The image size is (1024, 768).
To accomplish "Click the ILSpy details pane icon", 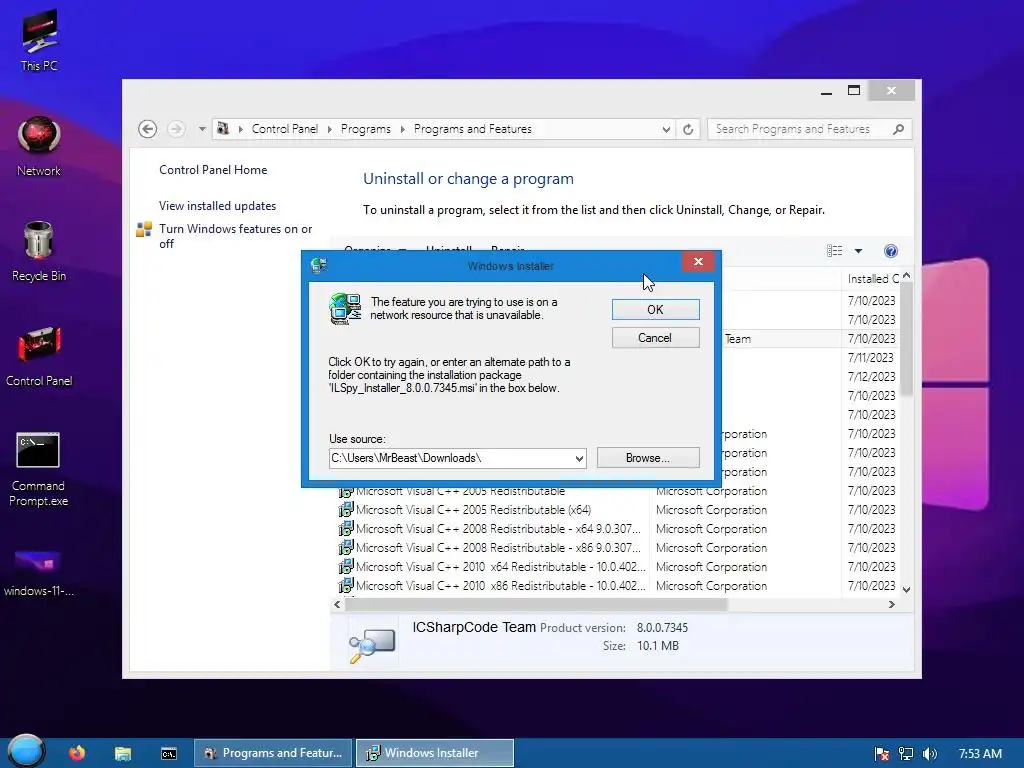I will (x=372, y=644).
